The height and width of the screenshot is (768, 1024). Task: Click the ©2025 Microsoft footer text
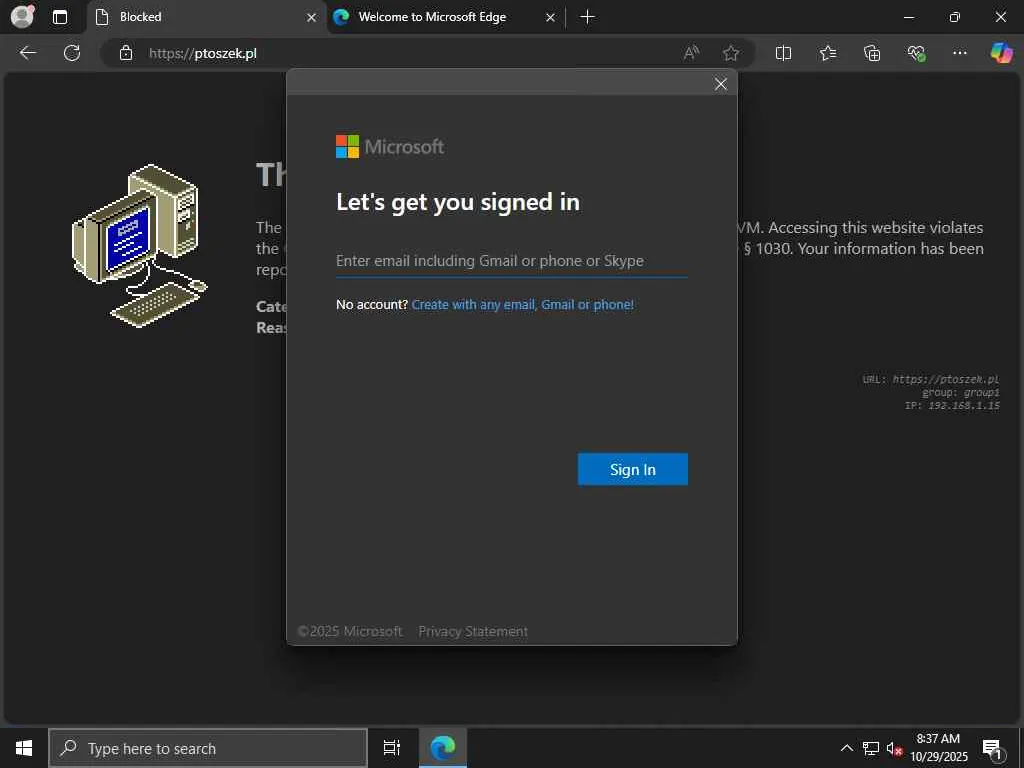pos(350,632)
